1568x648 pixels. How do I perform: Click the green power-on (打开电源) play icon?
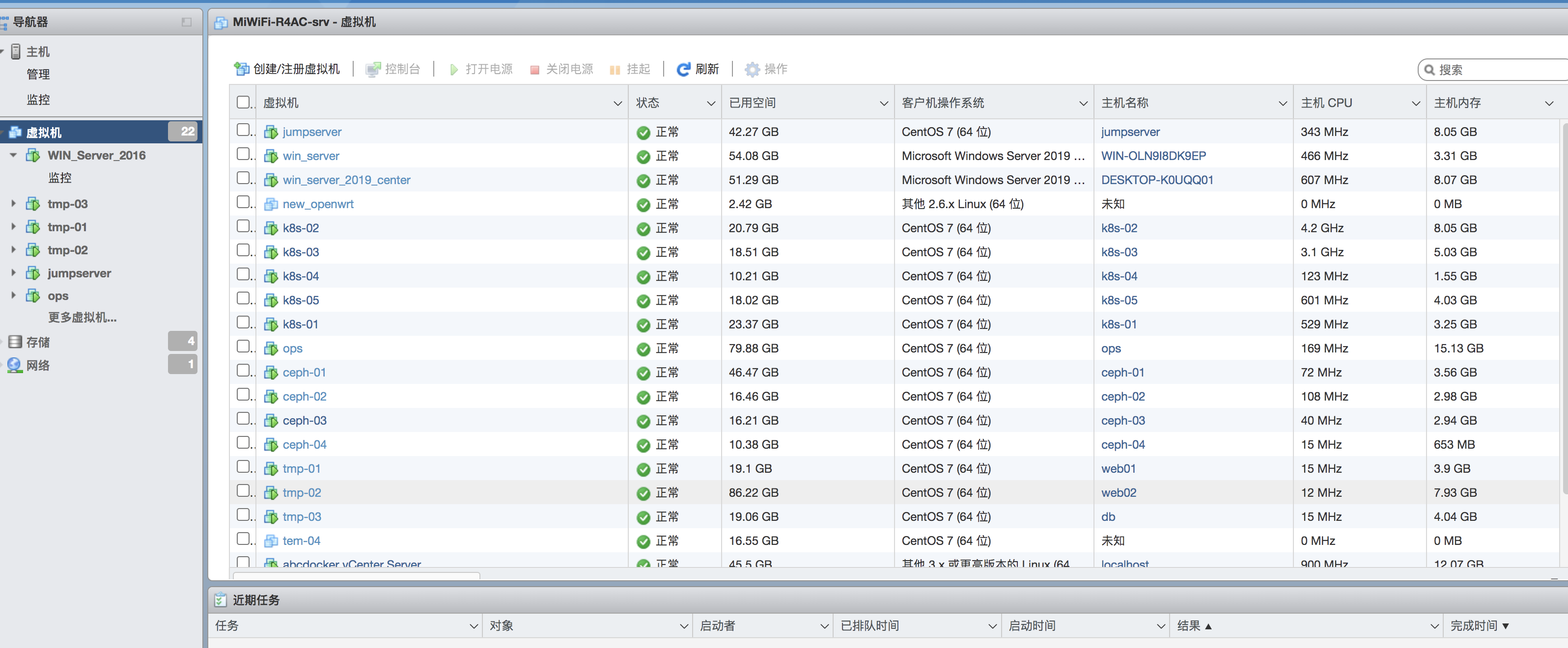[x=453, y=69]
